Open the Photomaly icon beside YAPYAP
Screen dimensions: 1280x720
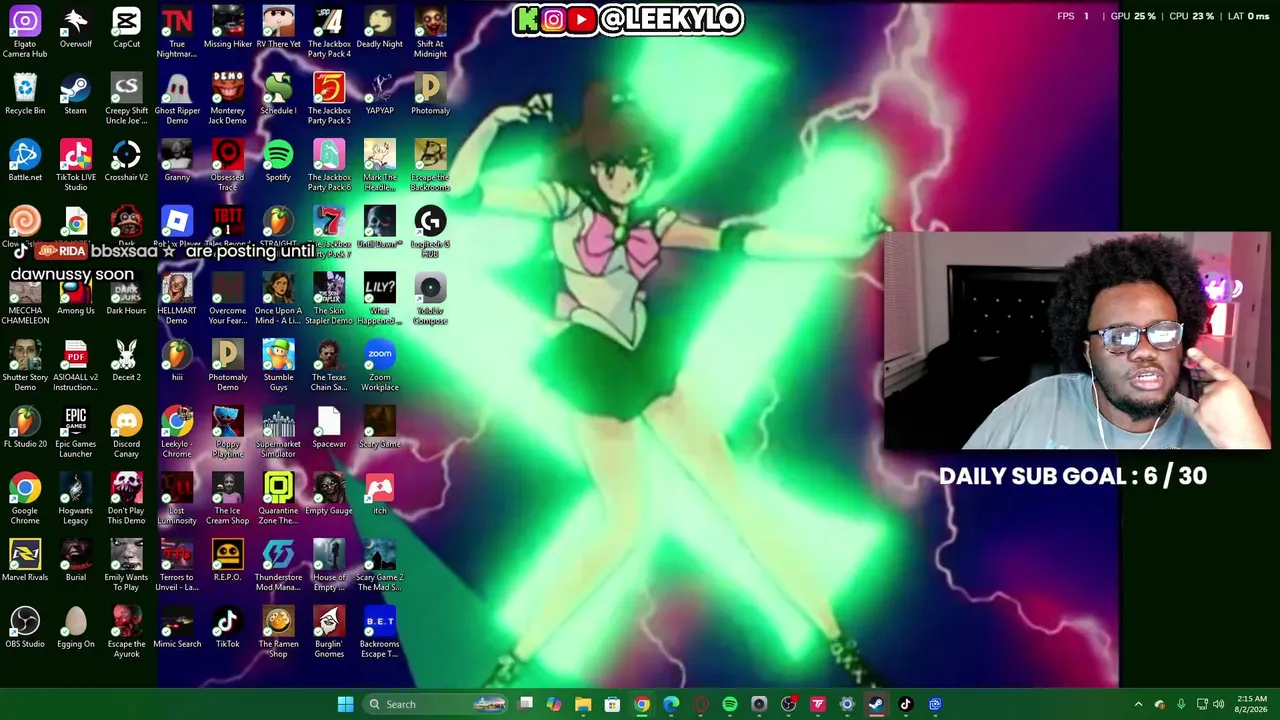click(x=430, y=95)
